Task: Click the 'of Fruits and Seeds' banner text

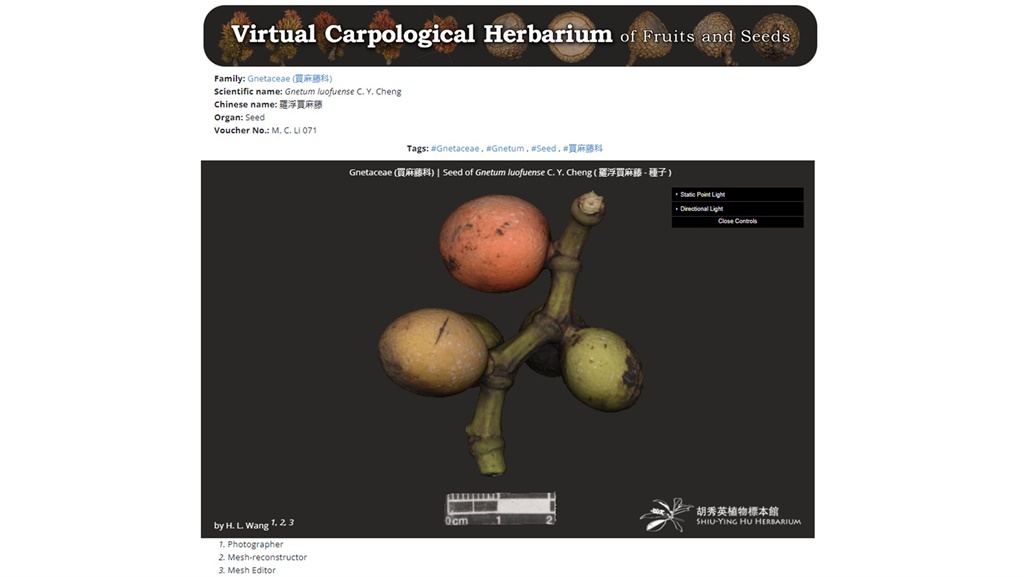Action: click(704, 37)
